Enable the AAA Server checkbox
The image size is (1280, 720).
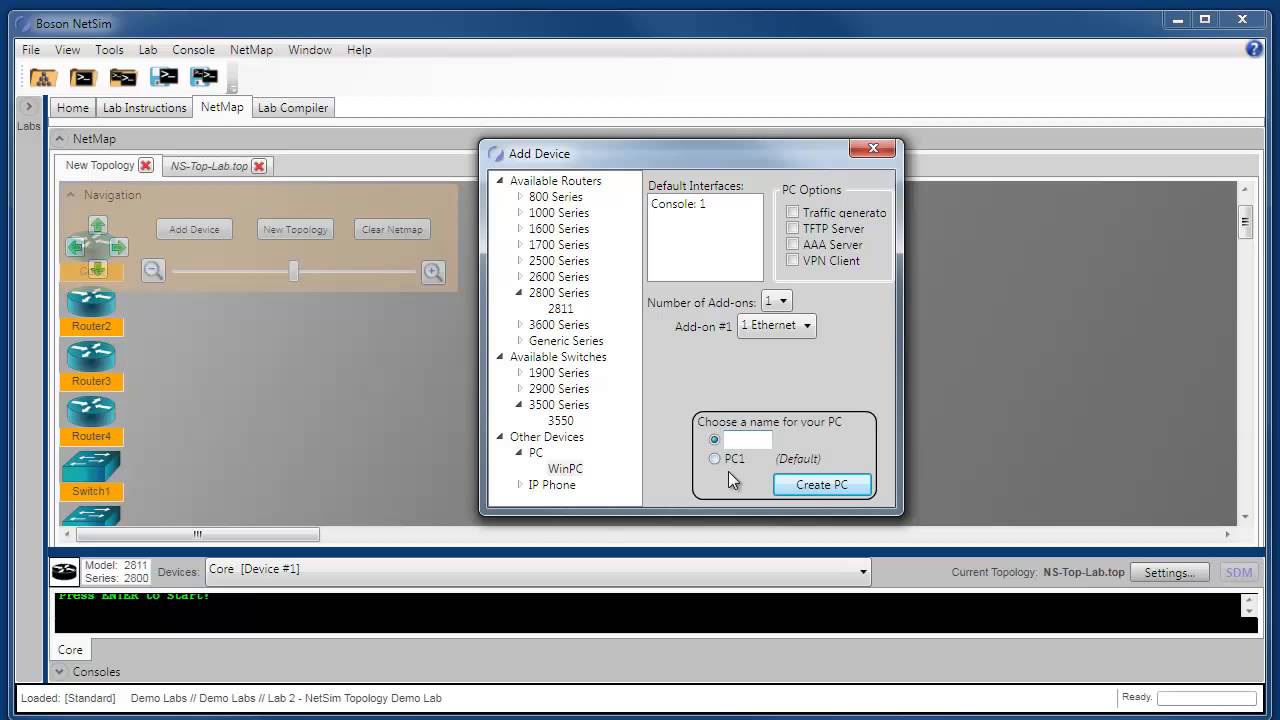[x=793, y=244]
